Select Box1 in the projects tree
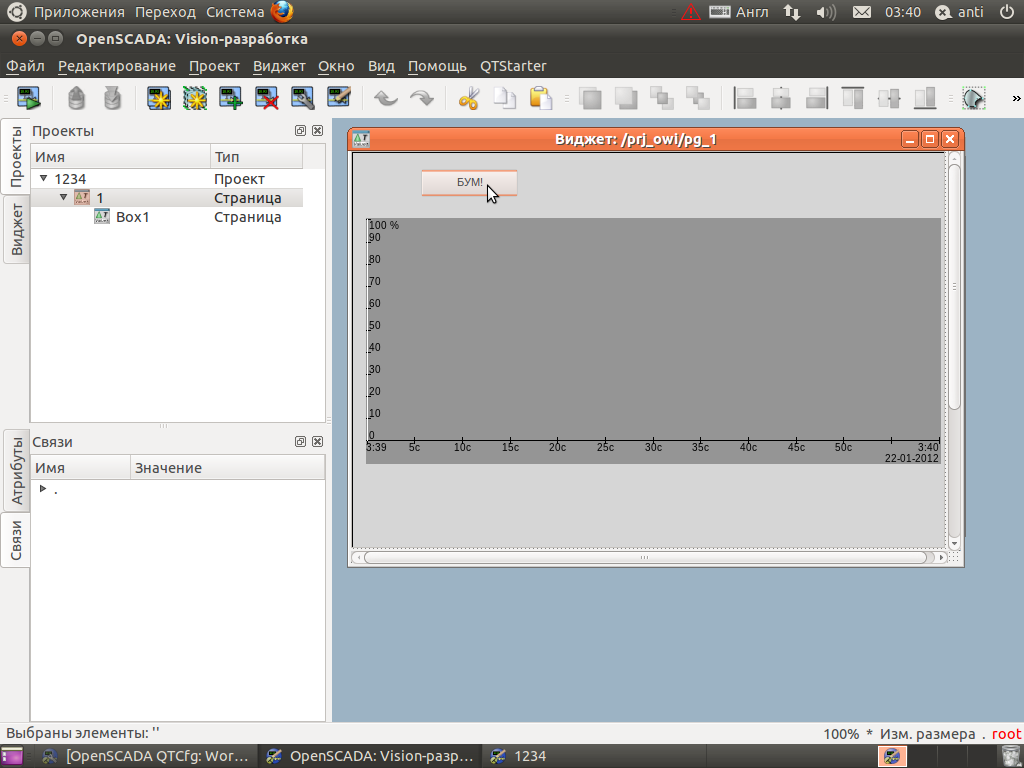 (x=132, y=217)
